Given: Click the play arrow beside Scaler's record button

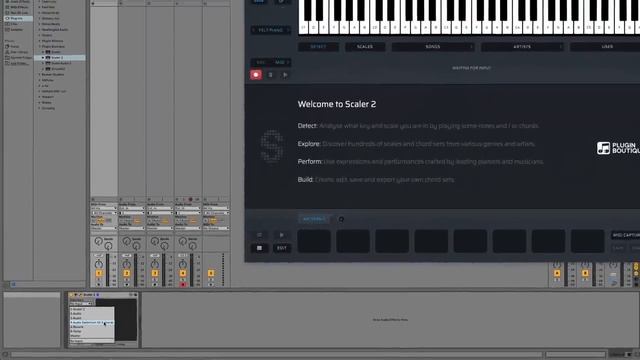Looking at the screenshot, I should pos(285,75).
